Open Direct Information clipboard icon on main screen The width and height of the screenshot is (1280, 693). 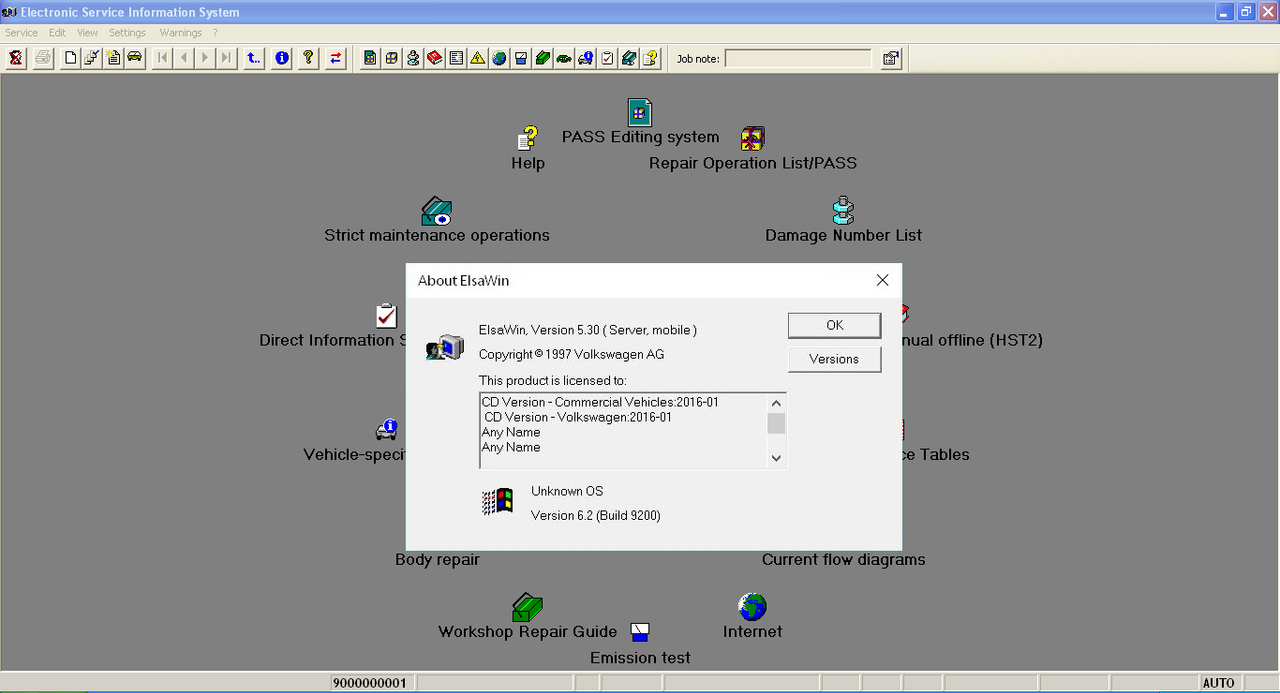pyautogui.click(x=387, y=316)
